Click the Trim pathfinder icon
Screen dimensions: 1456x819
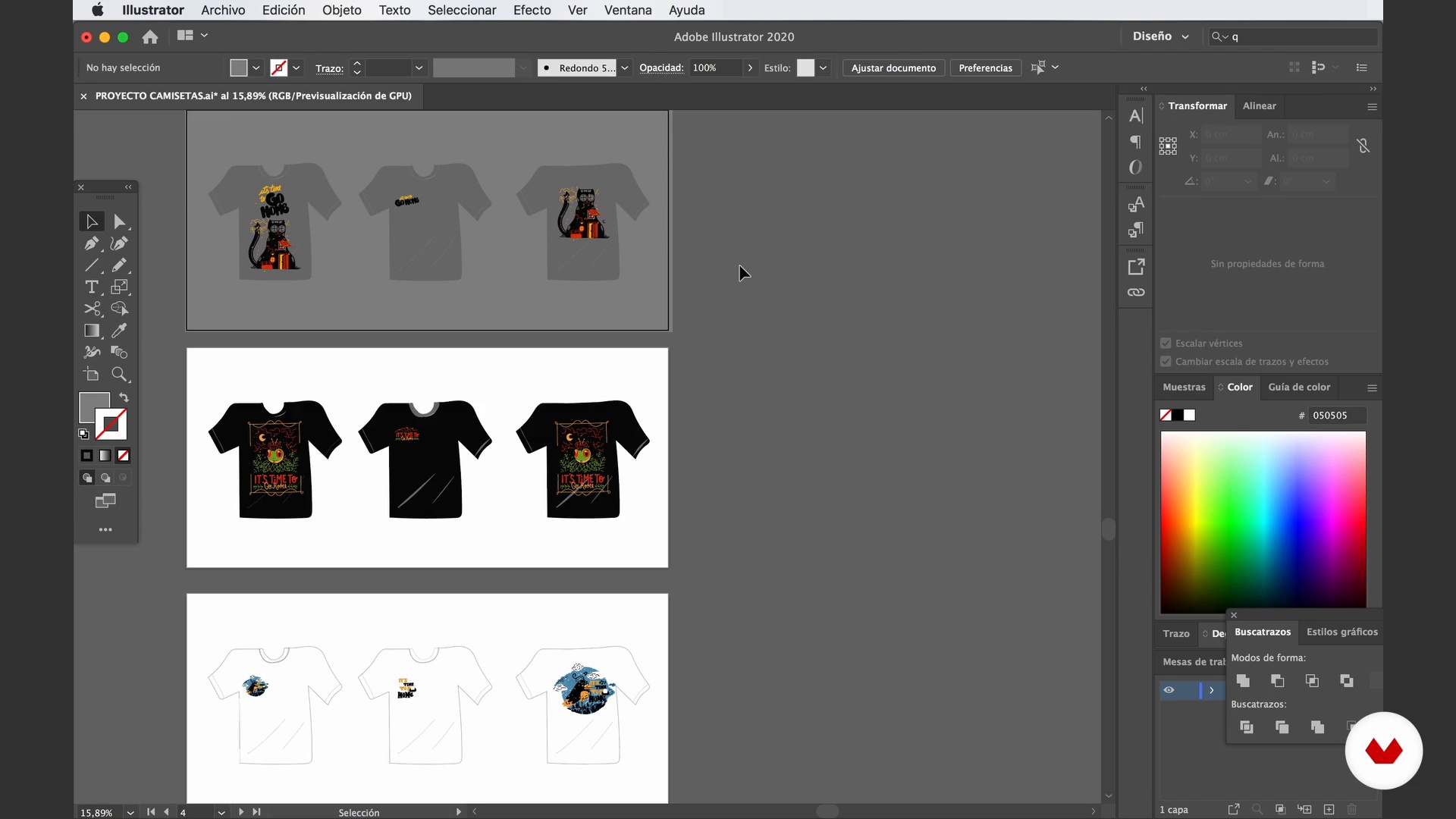[x=1282, y=727]
